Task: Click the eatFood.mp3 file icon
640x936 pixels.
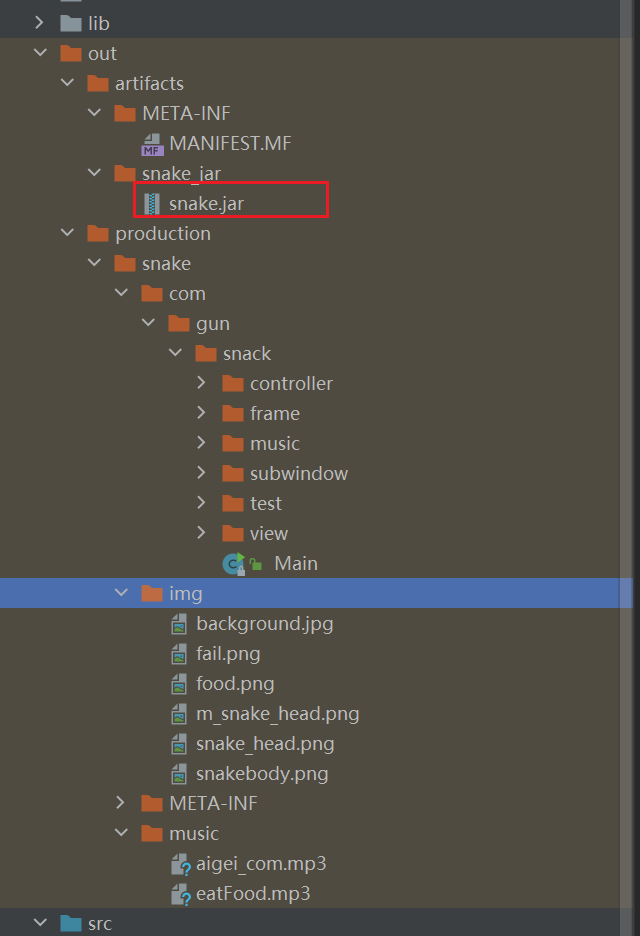Action: tap(180, 894)
